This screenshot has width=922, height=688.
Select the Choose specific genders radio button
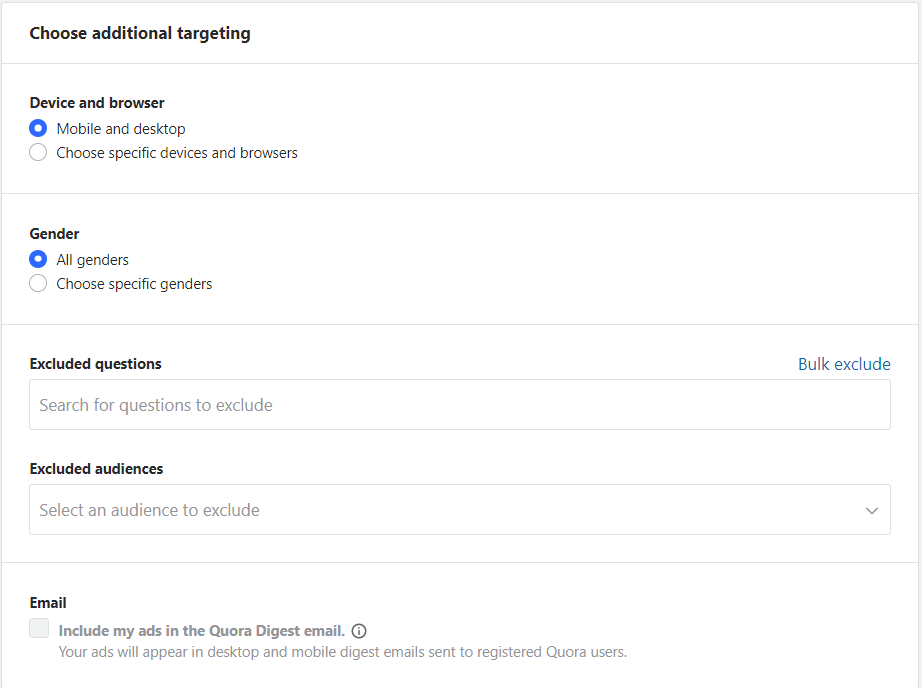point(38,283)
